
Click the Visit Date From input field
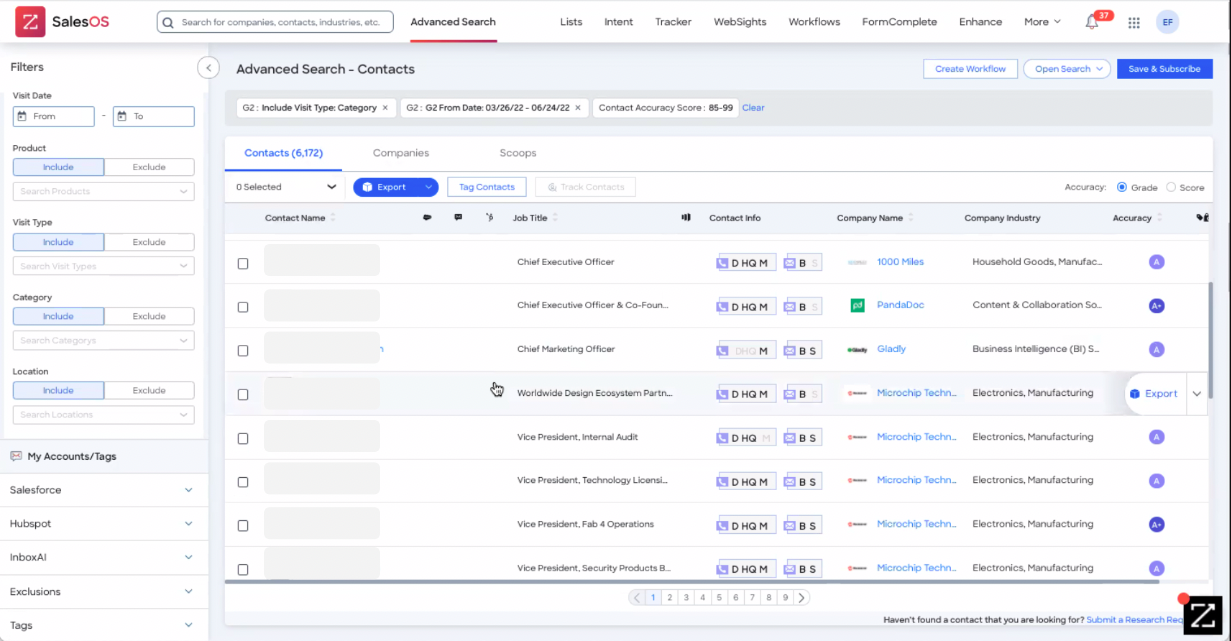click(x=54, y=117)
